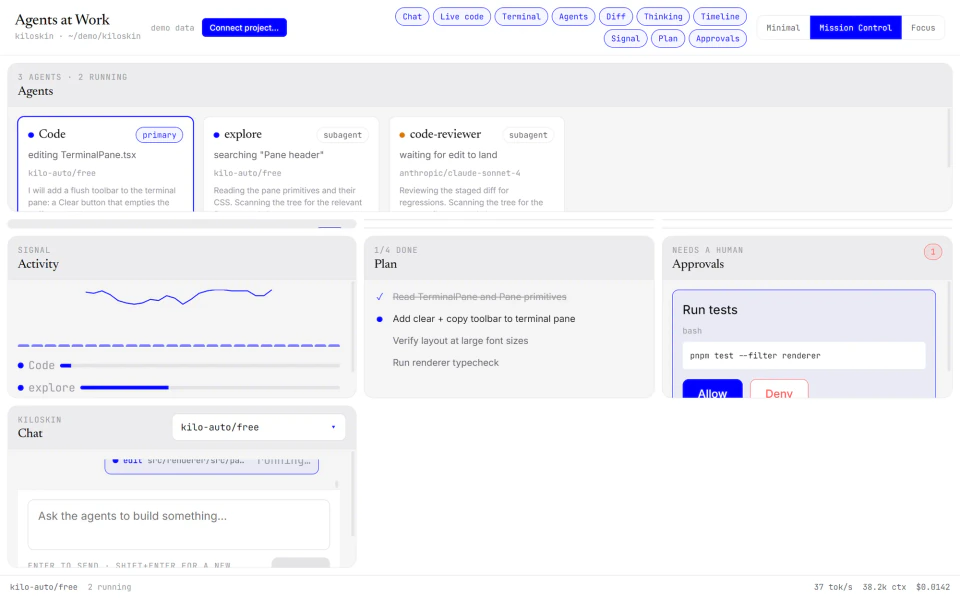Toggle the Signal panel pill
This screenshot has width=960, height=598.
click(625, 39)
